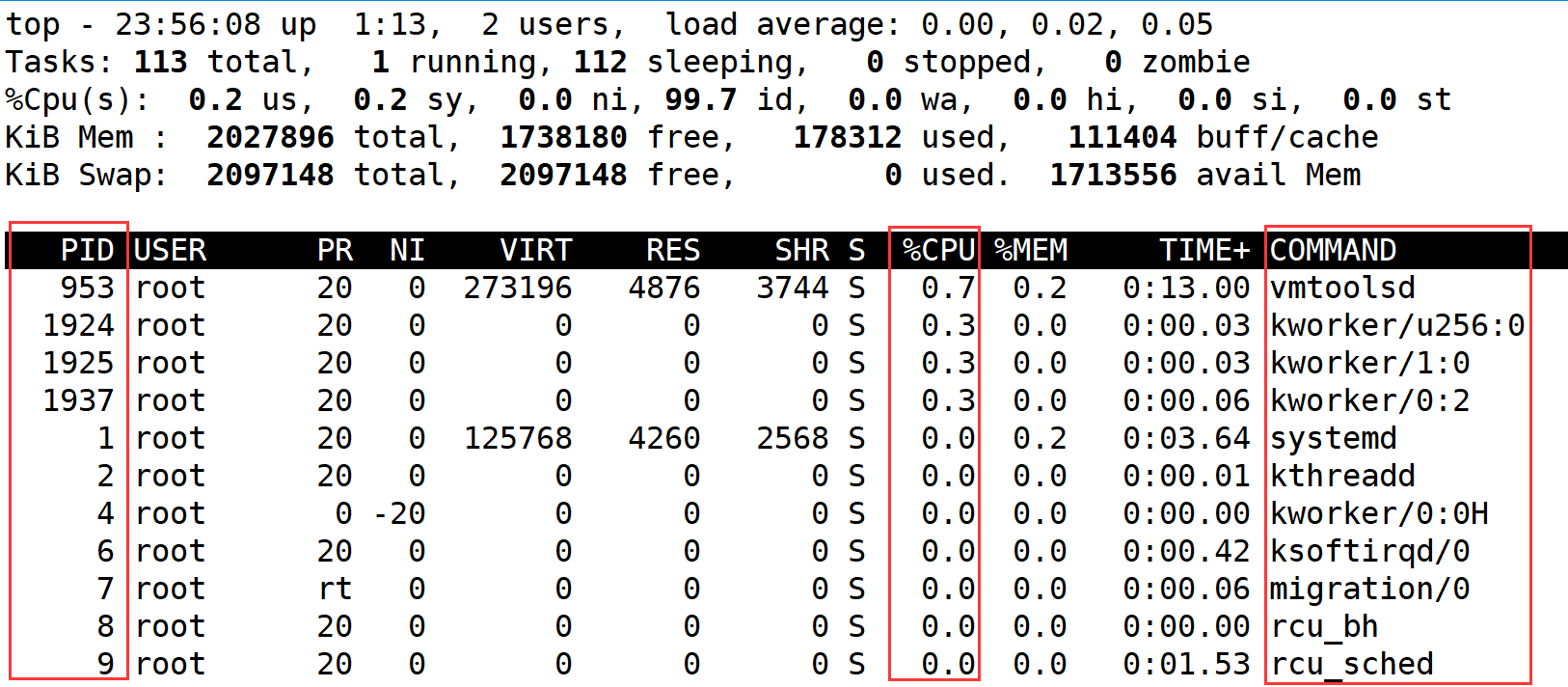Click the VIRT column header
Screen dimensions: 1568x687
click(536, 251)
